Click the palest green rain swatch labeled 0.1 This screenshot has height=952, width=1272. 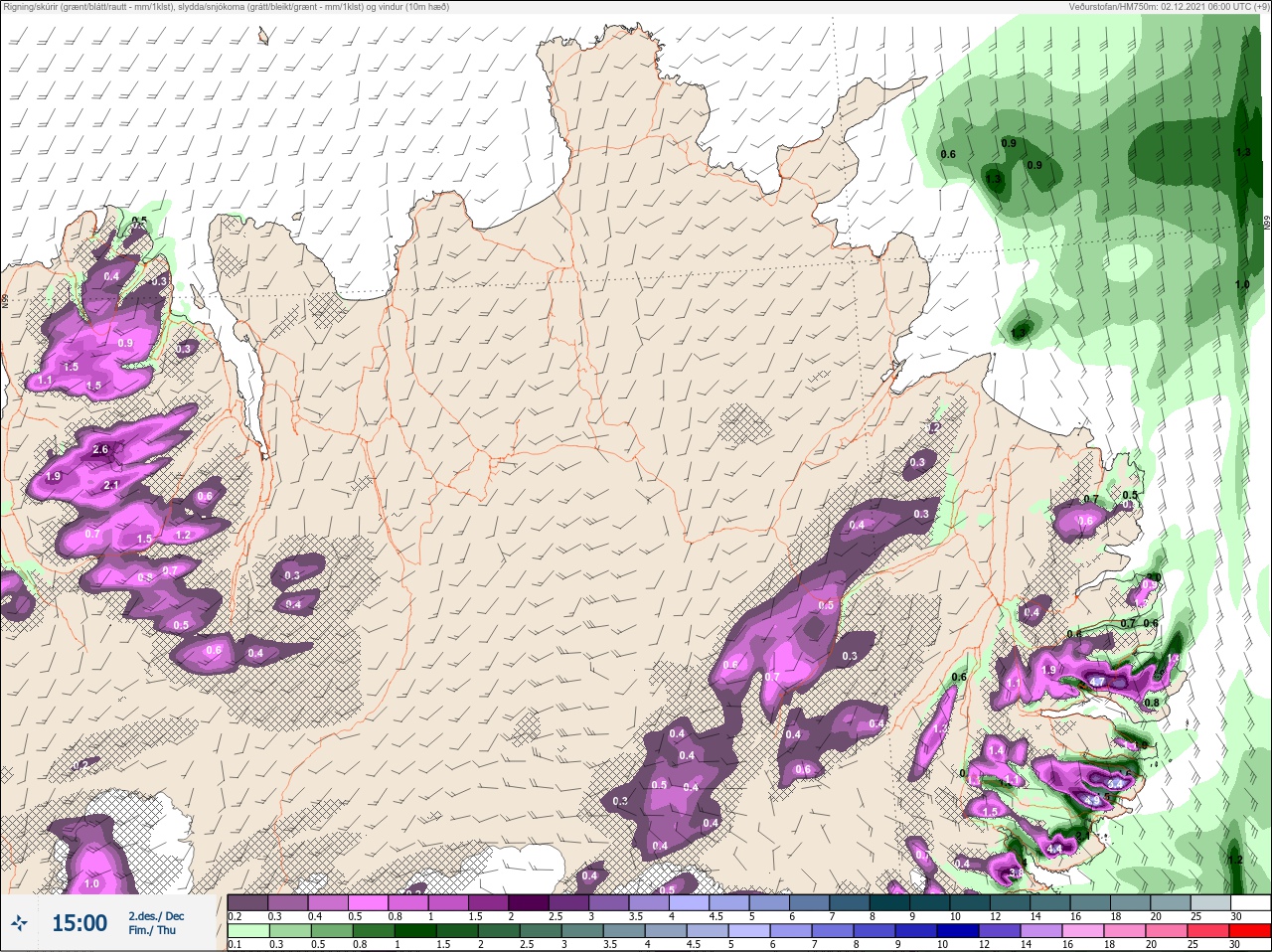coord(247,931)
